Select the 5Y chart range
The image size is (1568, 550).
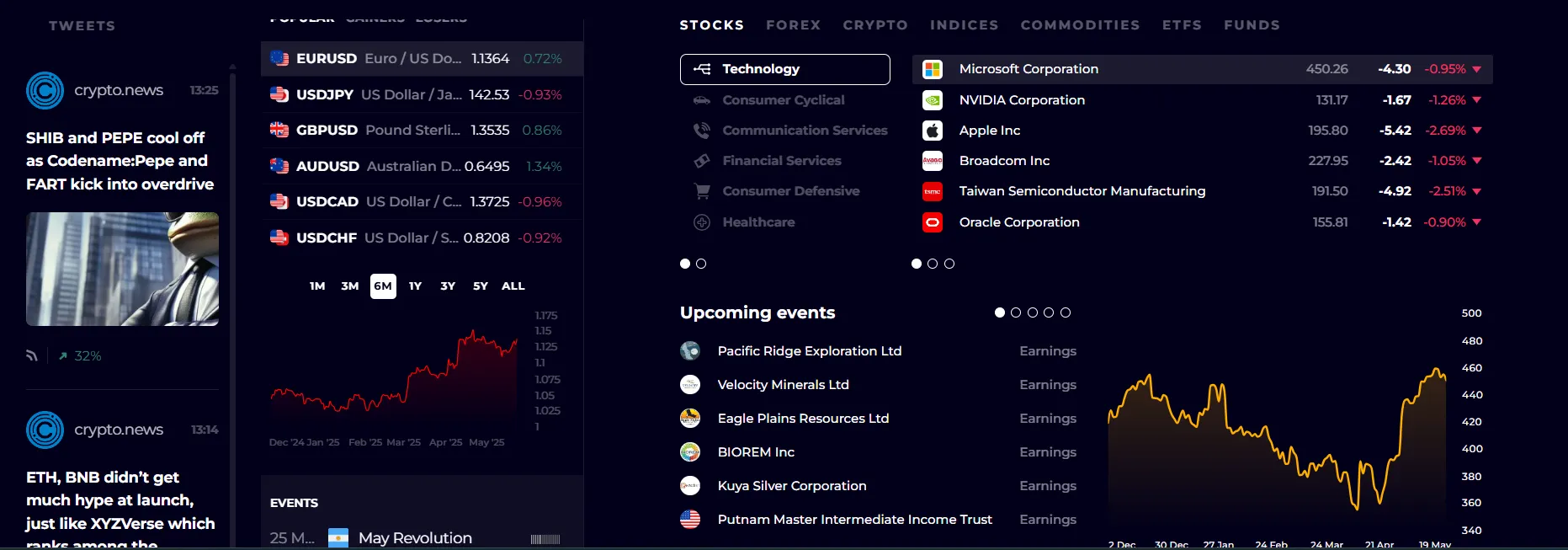click(x=481, y=286)
